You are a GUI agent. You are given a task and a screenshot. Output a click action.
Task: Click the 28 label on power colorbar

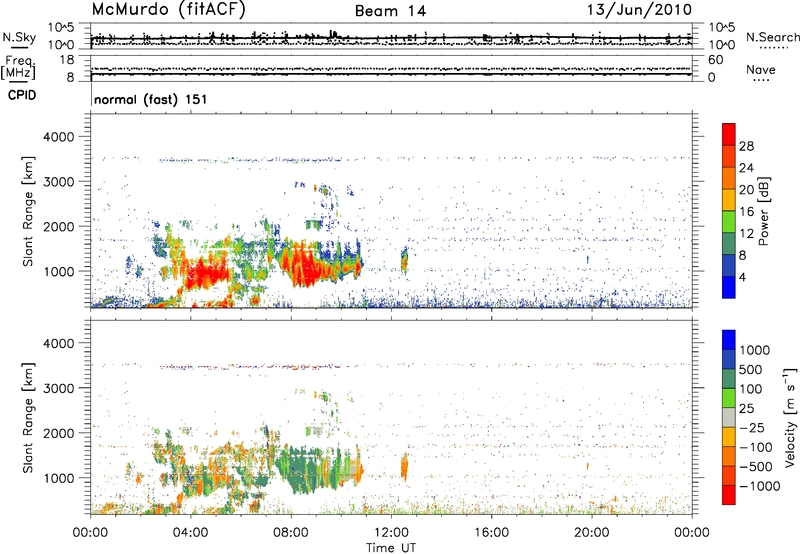pyautogui.click(x=746, y=146)
